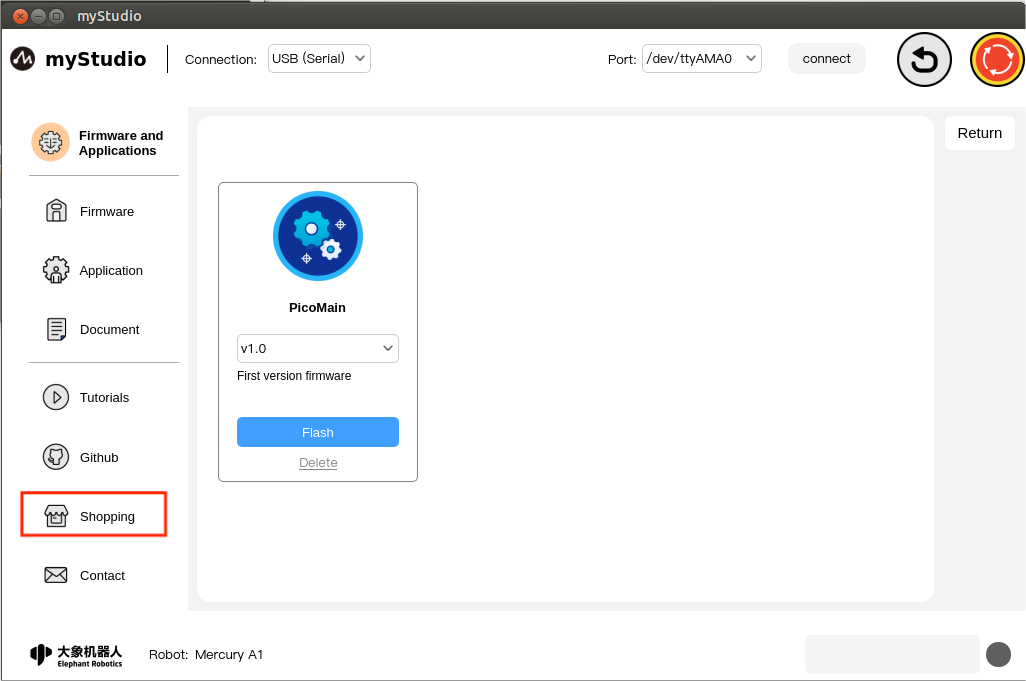1026x681 pixels.
Task: Open the Shopping menu item
Action: click(94, 515)
